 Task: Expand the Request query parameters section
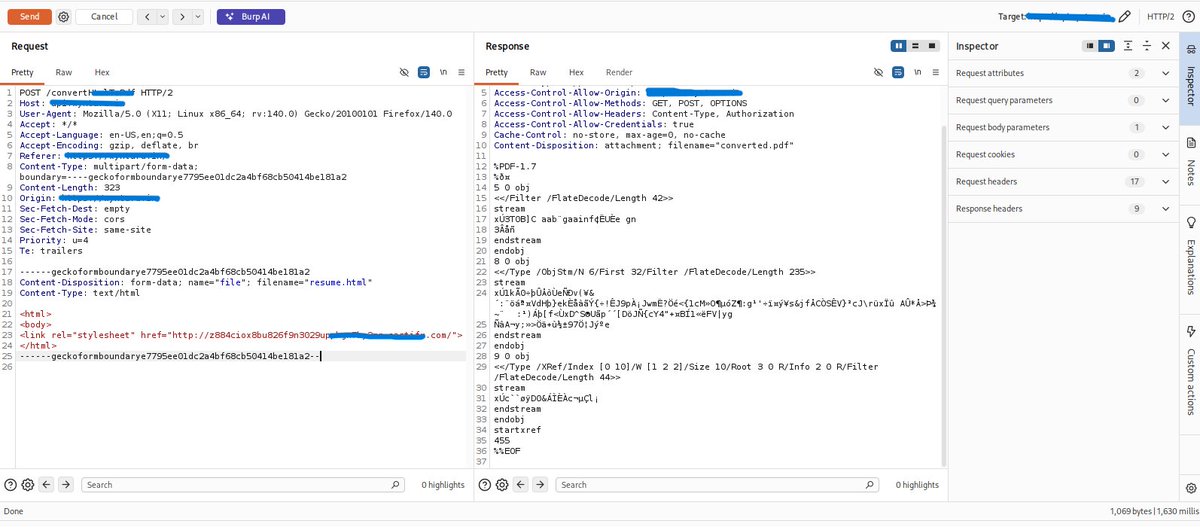point(1062,100)
